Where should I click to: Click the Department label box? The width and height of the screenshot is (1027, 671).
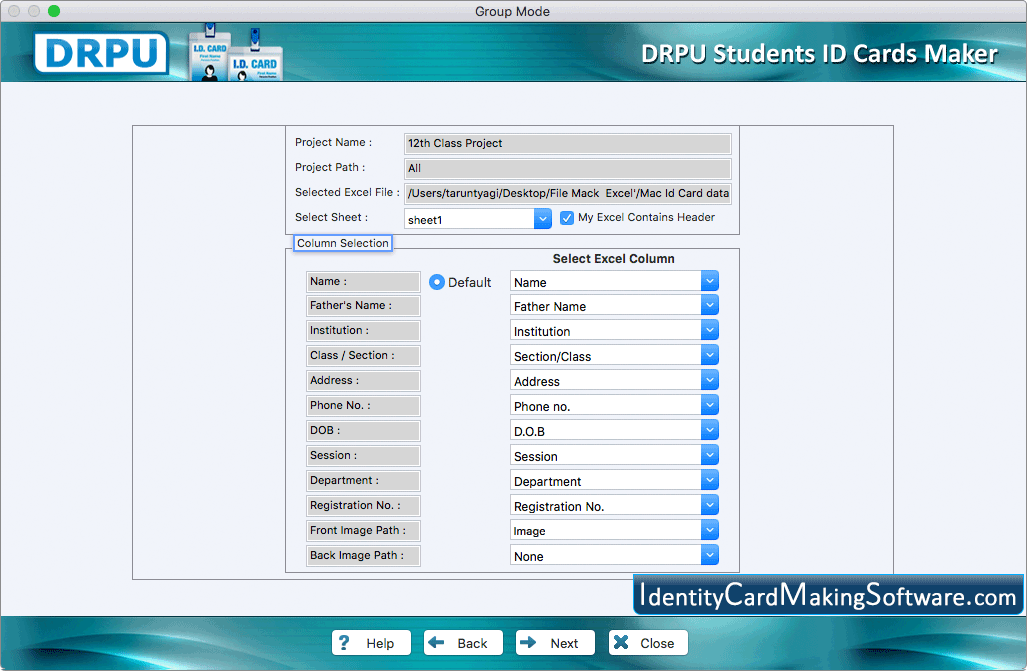coord(363,480)
